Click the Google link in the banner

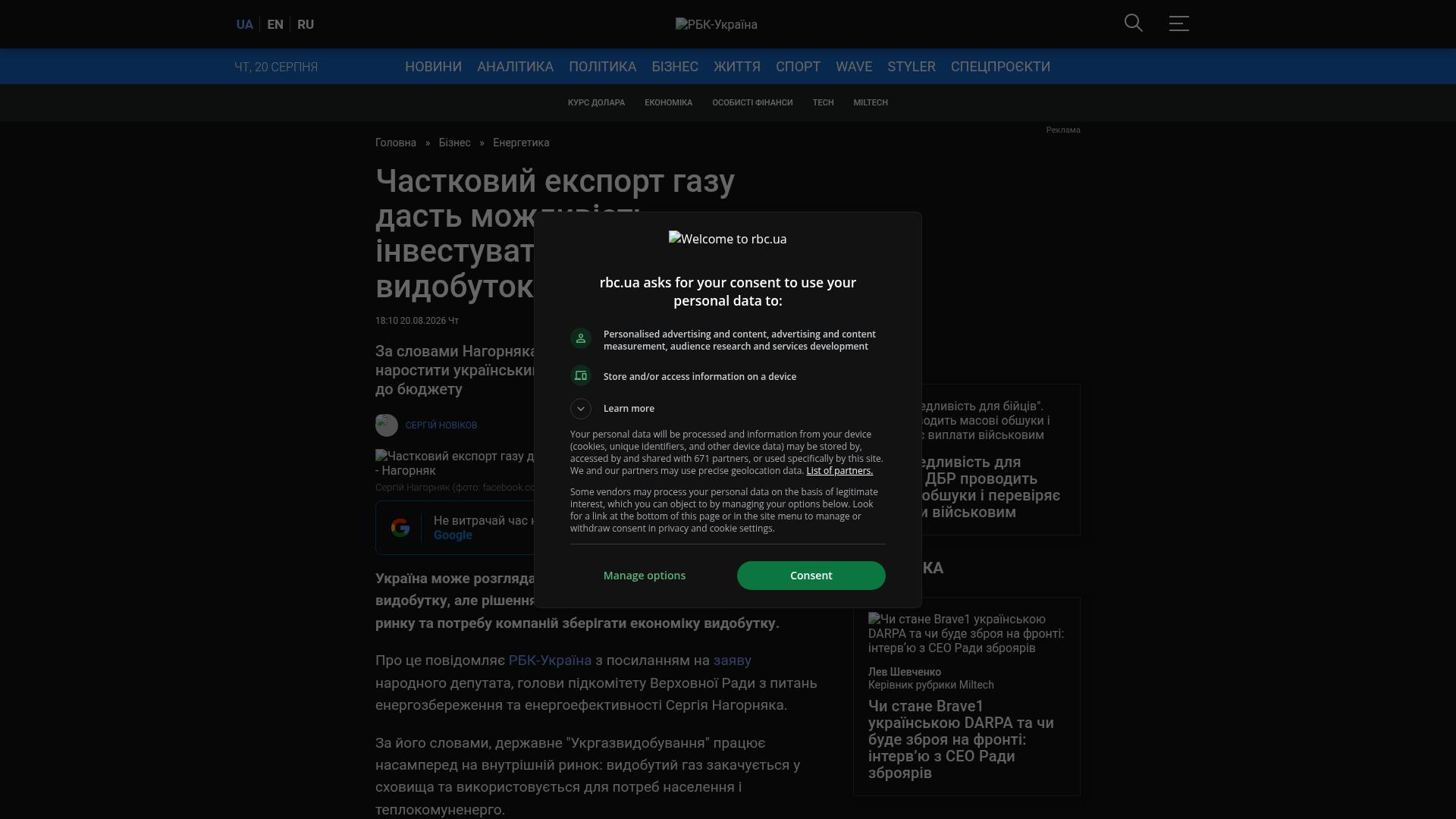453,535
